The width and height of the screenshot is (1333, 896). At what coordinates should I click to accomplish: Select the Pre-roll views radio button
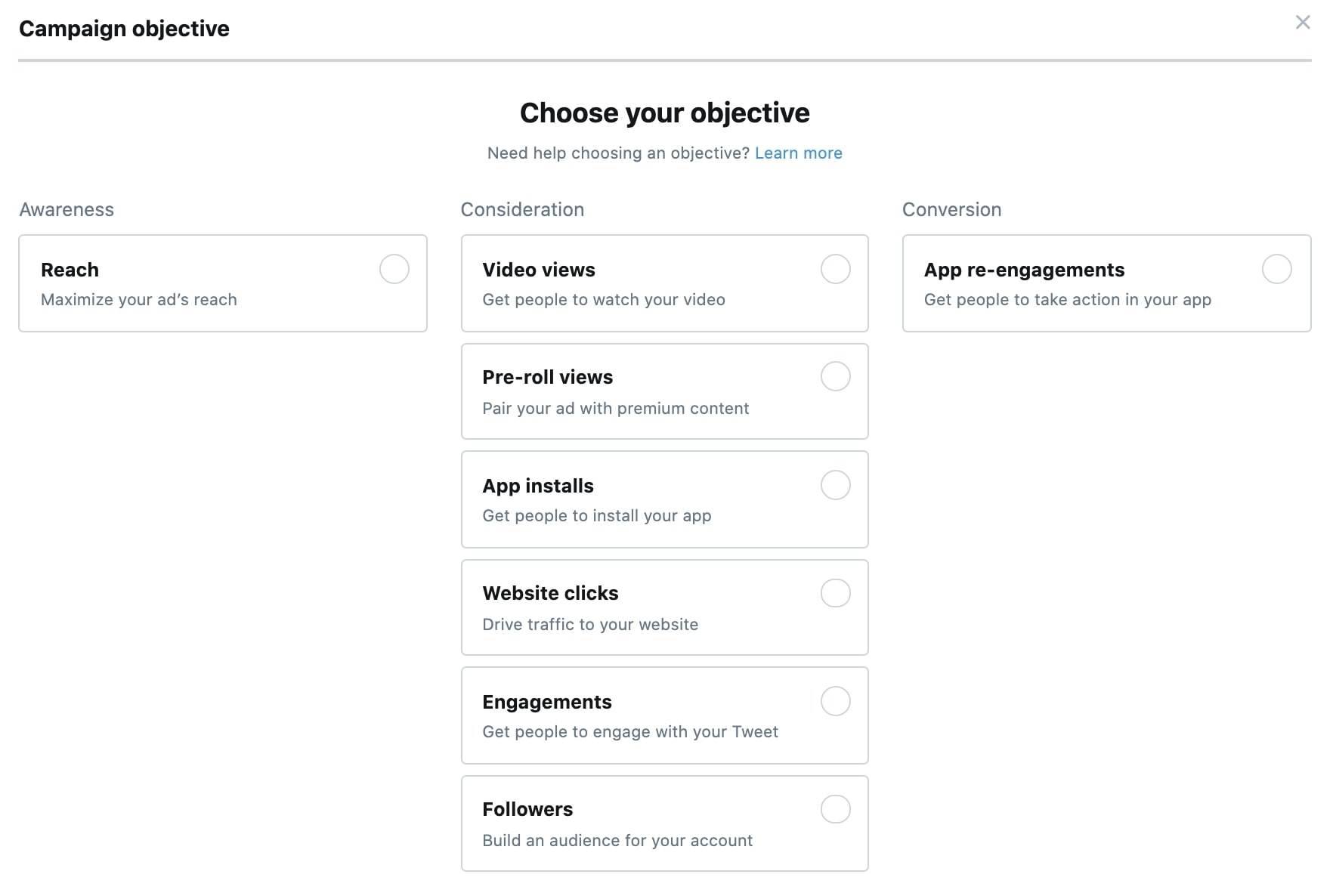[x=835, y=376]
